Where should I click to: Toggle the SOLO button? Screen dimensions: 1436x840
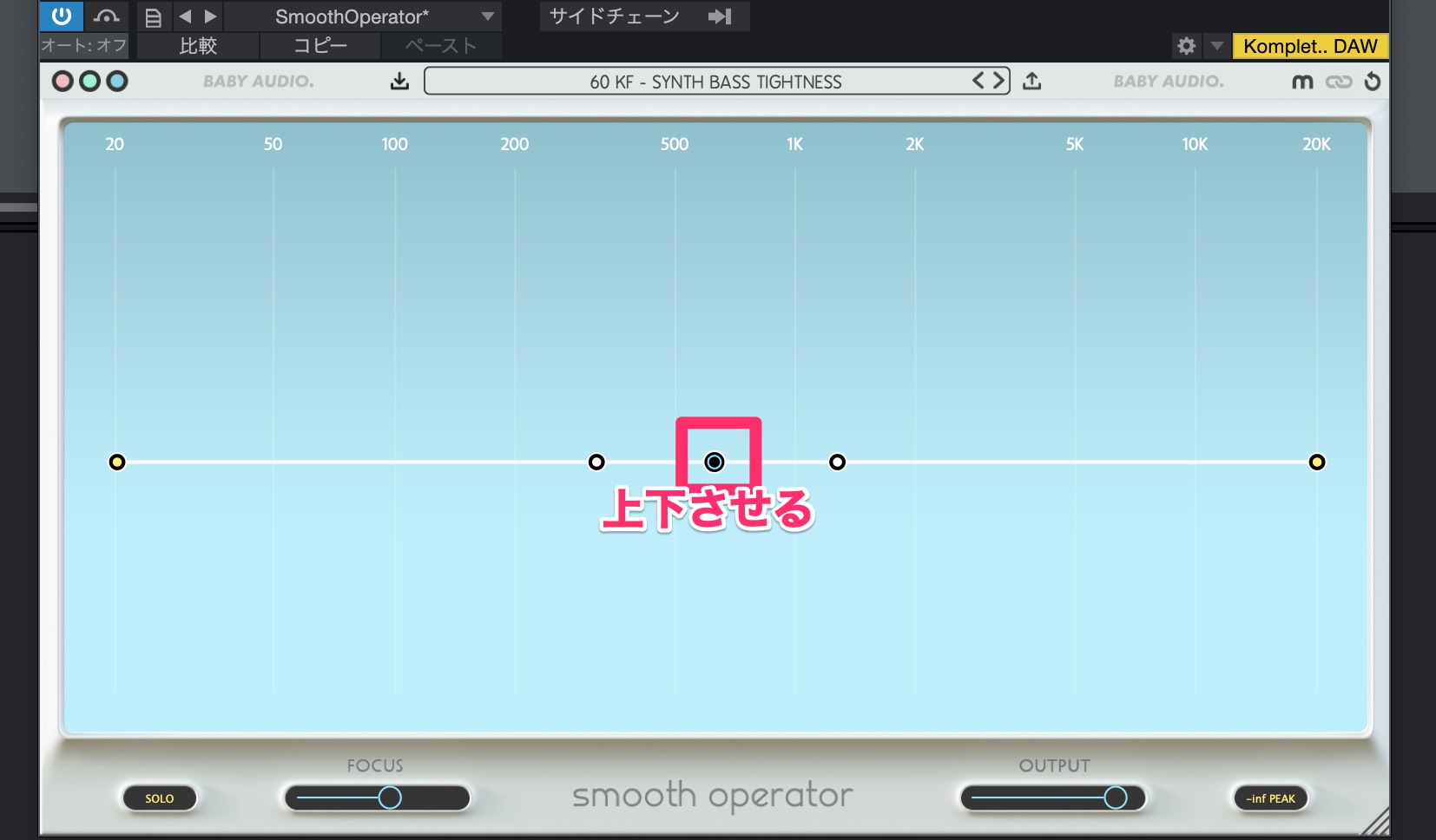160,798
